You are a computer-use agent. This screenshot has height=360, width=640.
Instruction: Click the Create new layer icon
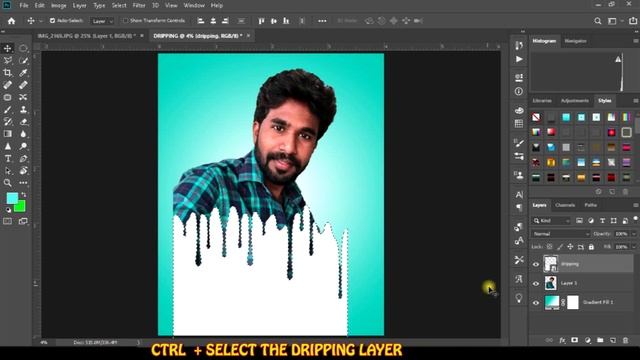click(x=613, y=340)
